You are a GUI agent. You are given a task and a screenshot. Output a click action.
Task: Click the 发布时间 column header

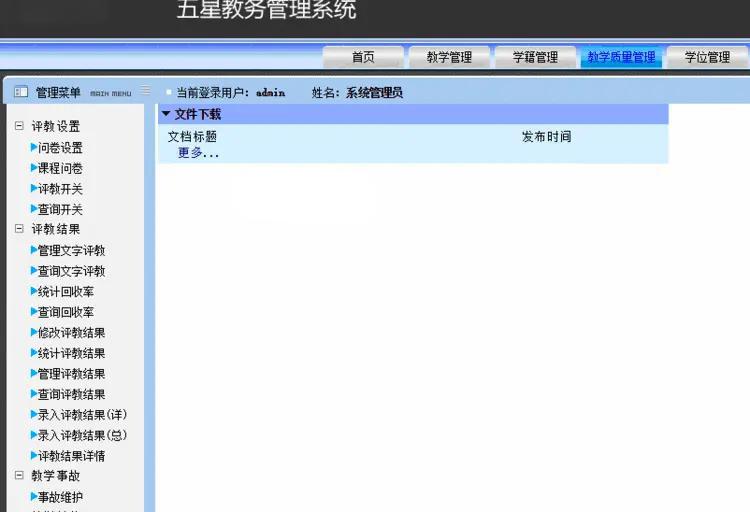tap(547, 137)
